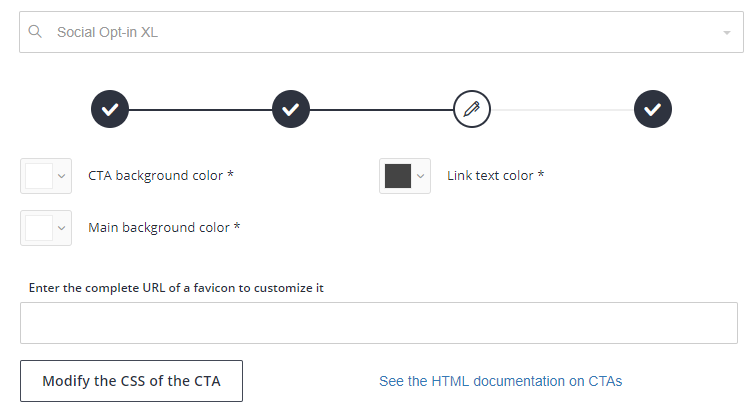Click the "Link text color" label
Viewport: 755px width, 417px height.
click(496, 176)
